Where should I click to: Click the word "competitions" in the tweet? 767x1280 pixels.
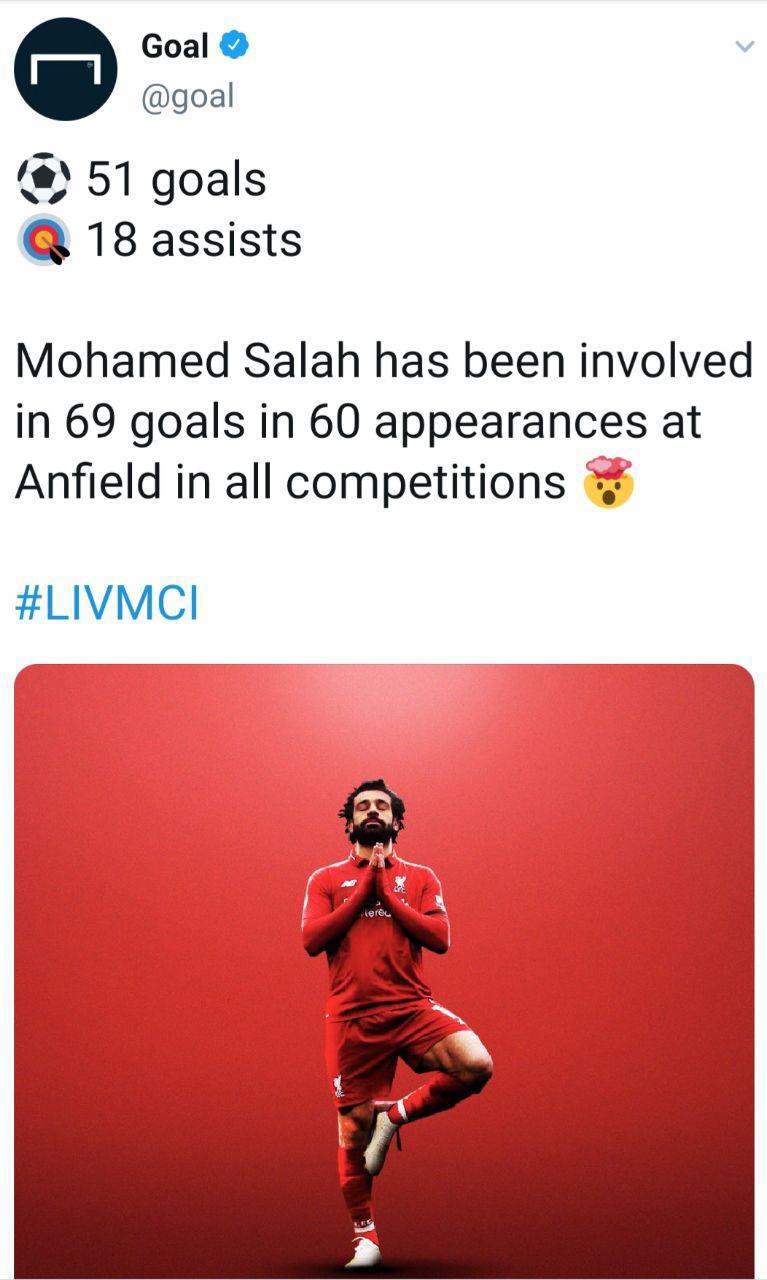click(426, 482)
